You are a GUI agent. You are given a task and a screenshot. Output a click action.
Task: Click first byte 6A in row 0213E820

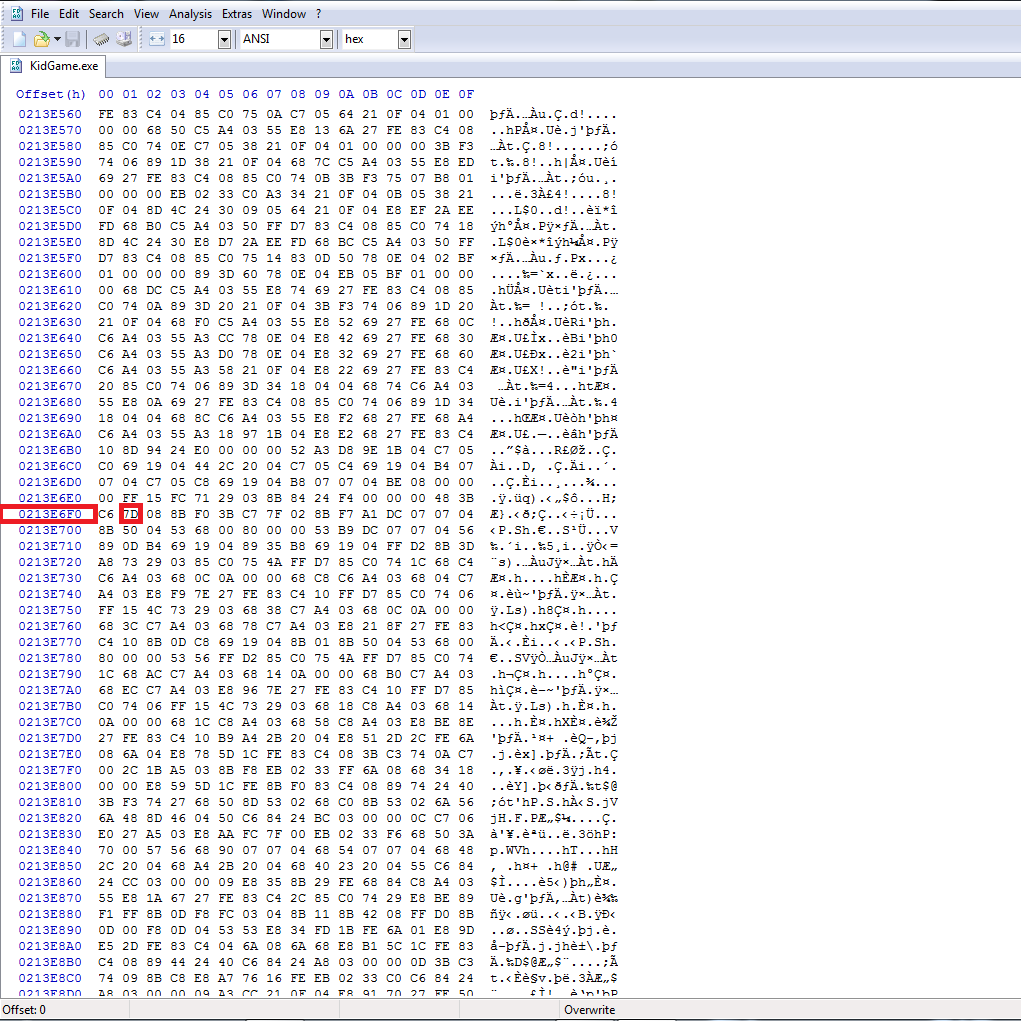[x=105, y=818]
